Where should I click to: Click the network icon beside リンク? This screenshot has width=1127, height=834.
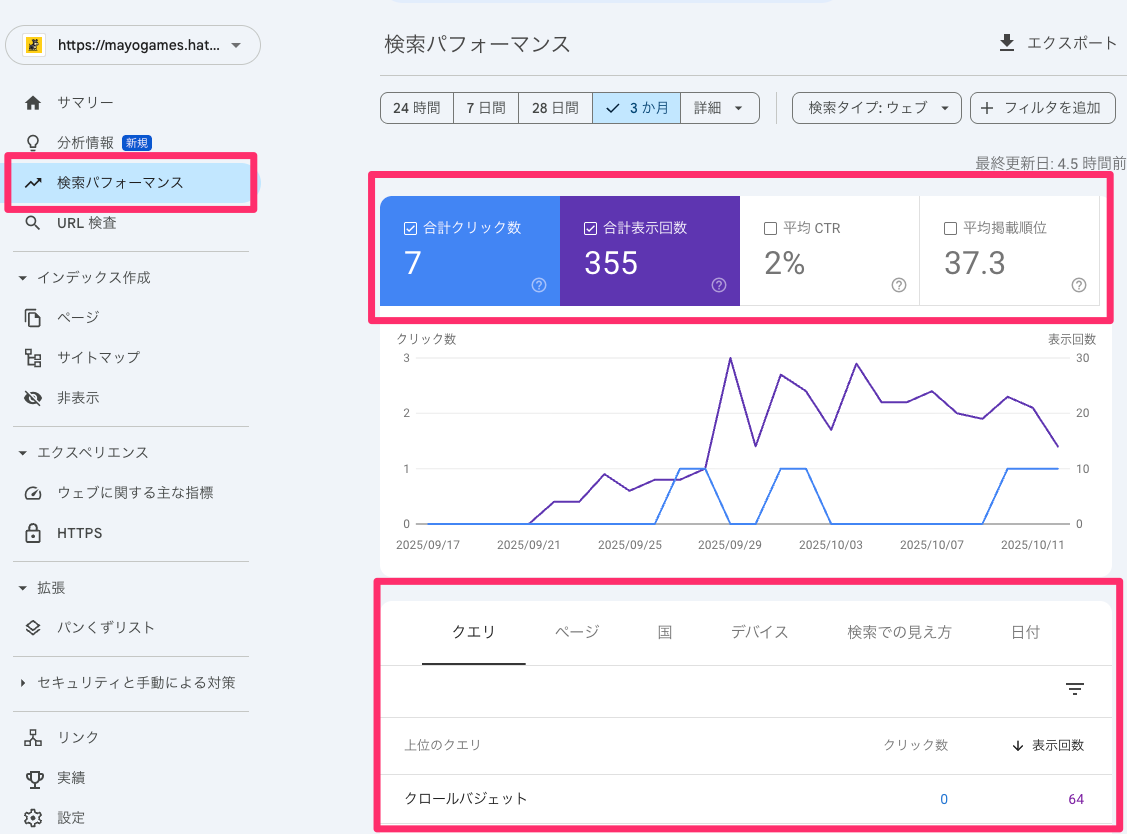point(33,737)
